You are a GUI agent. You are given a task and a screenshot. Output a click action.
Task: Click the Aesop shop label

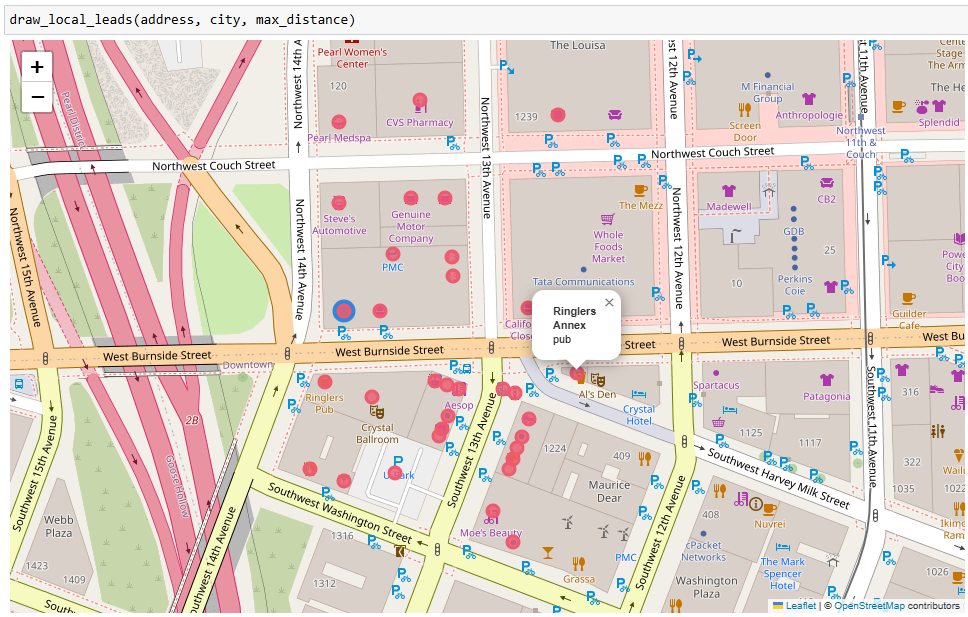click(459, 406)
